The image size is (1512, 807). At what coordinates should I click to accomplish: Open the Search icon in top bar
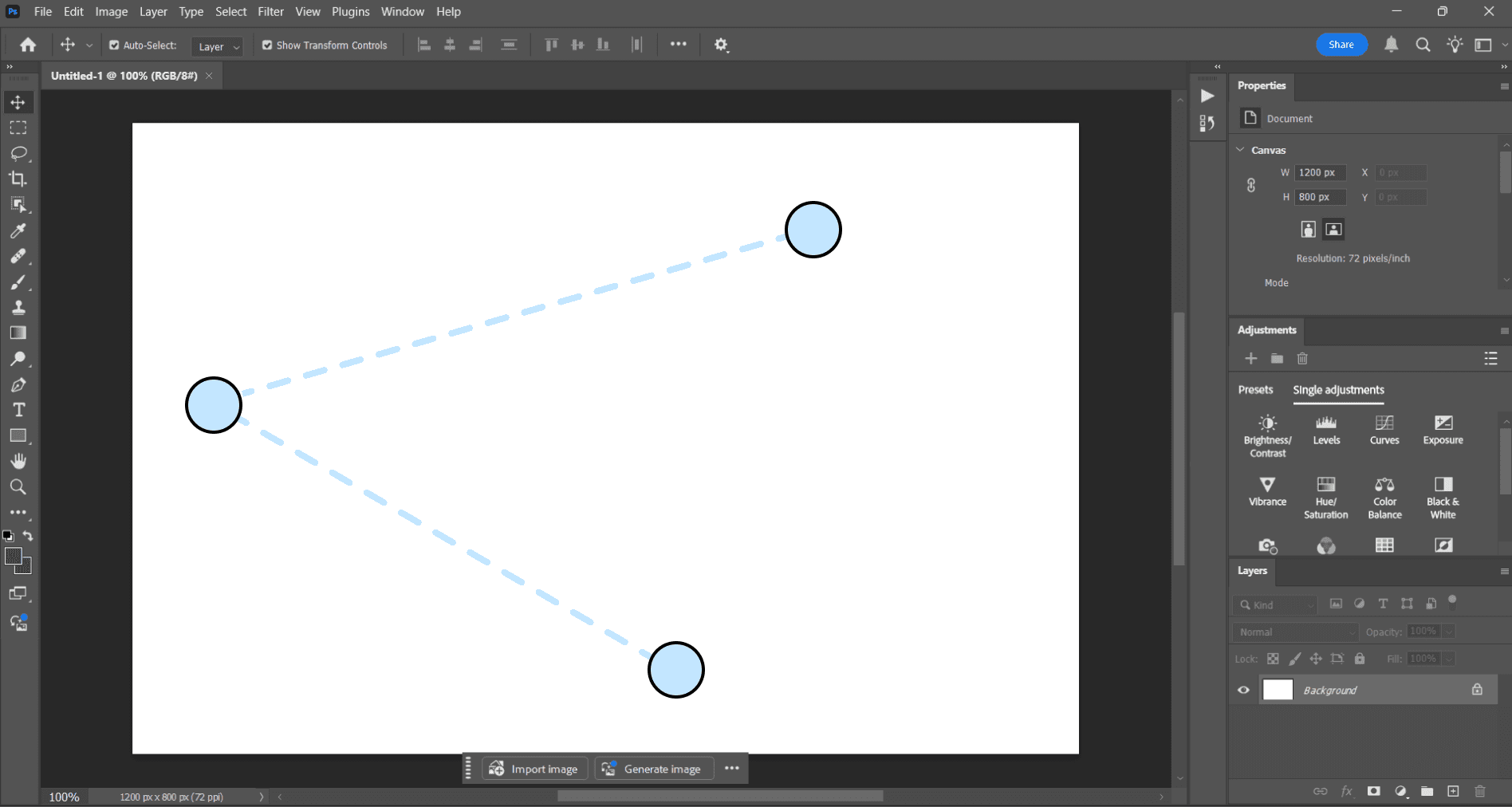click(1423, 45)
